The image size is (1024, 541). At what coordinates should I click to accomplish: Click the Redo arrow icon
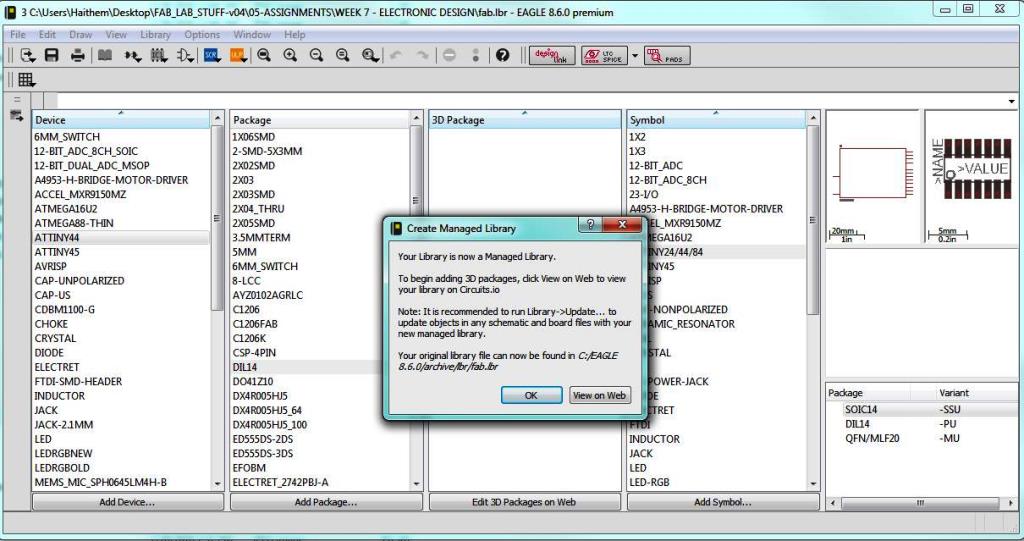[x=422, y=56]
